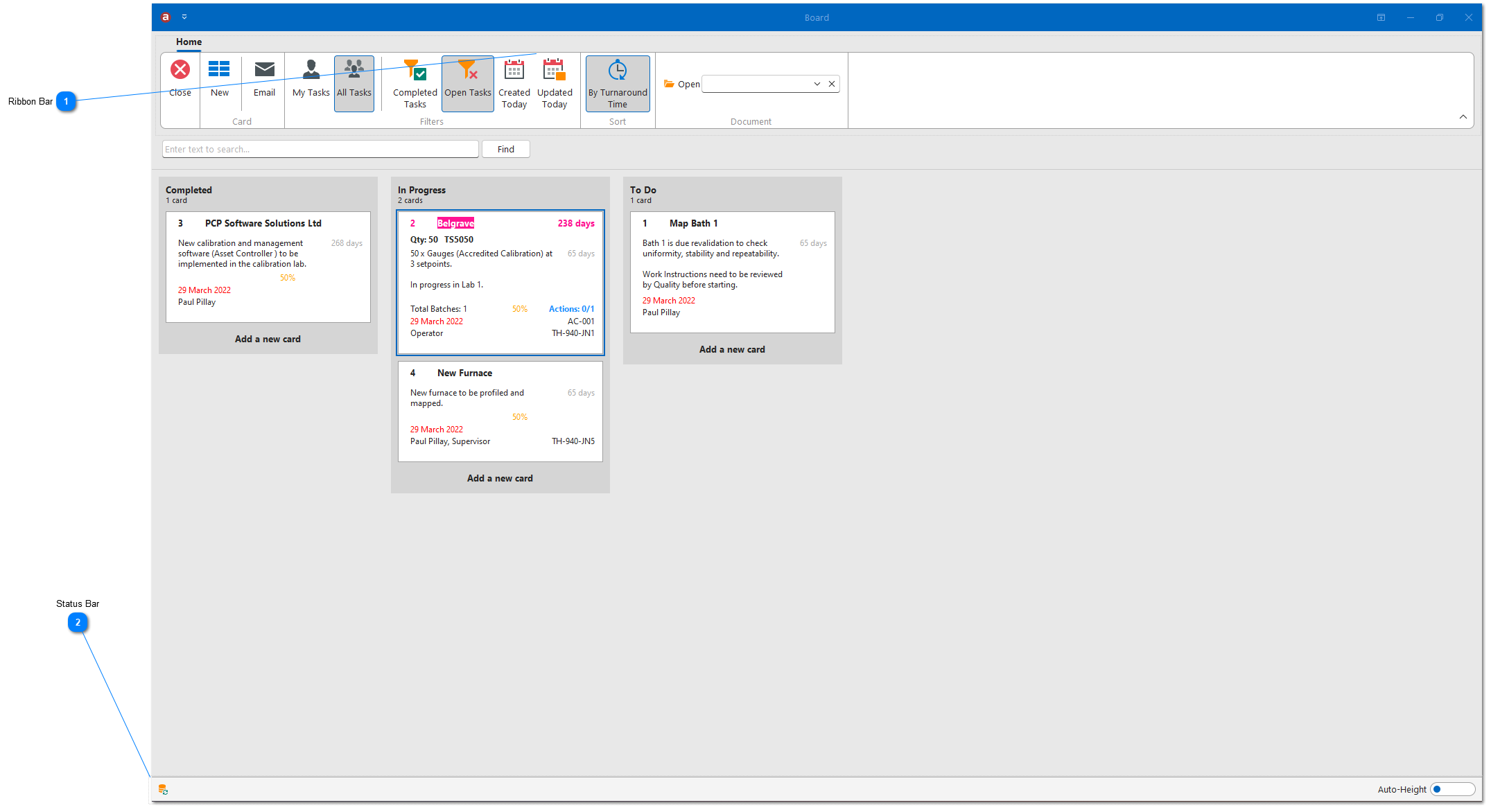Click the 268 days label
The width and height of the screenshot is (1491, 812).
pyautogui.click(x=347, y=243)
